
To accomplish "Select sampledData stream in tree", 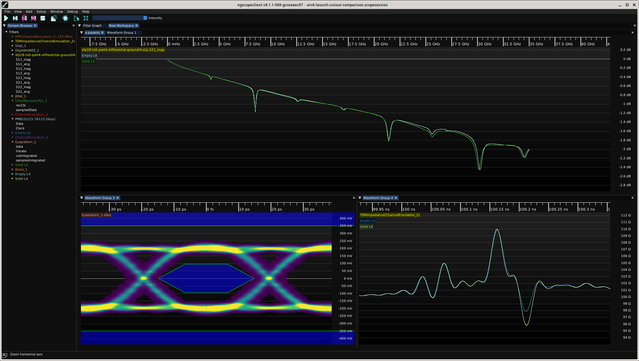I will [x=26, y=110].
